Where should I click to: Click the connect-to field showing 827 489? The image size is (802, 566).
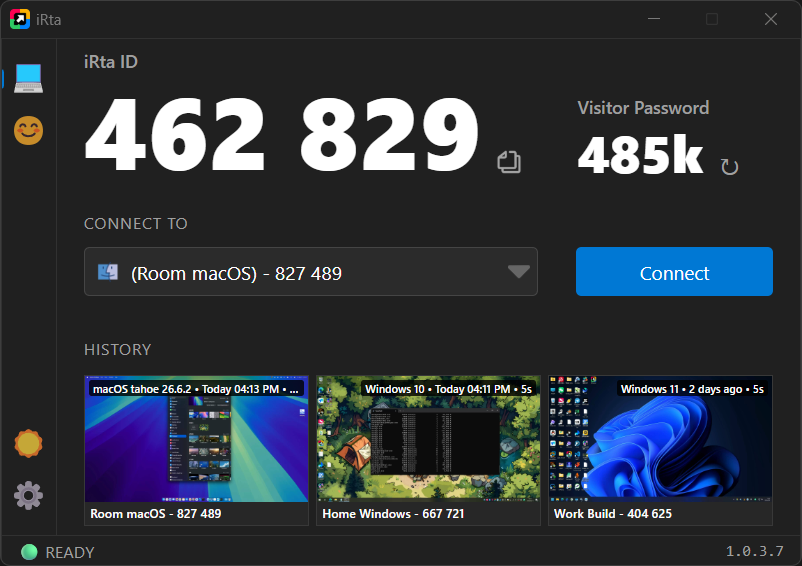pos(310,271)
